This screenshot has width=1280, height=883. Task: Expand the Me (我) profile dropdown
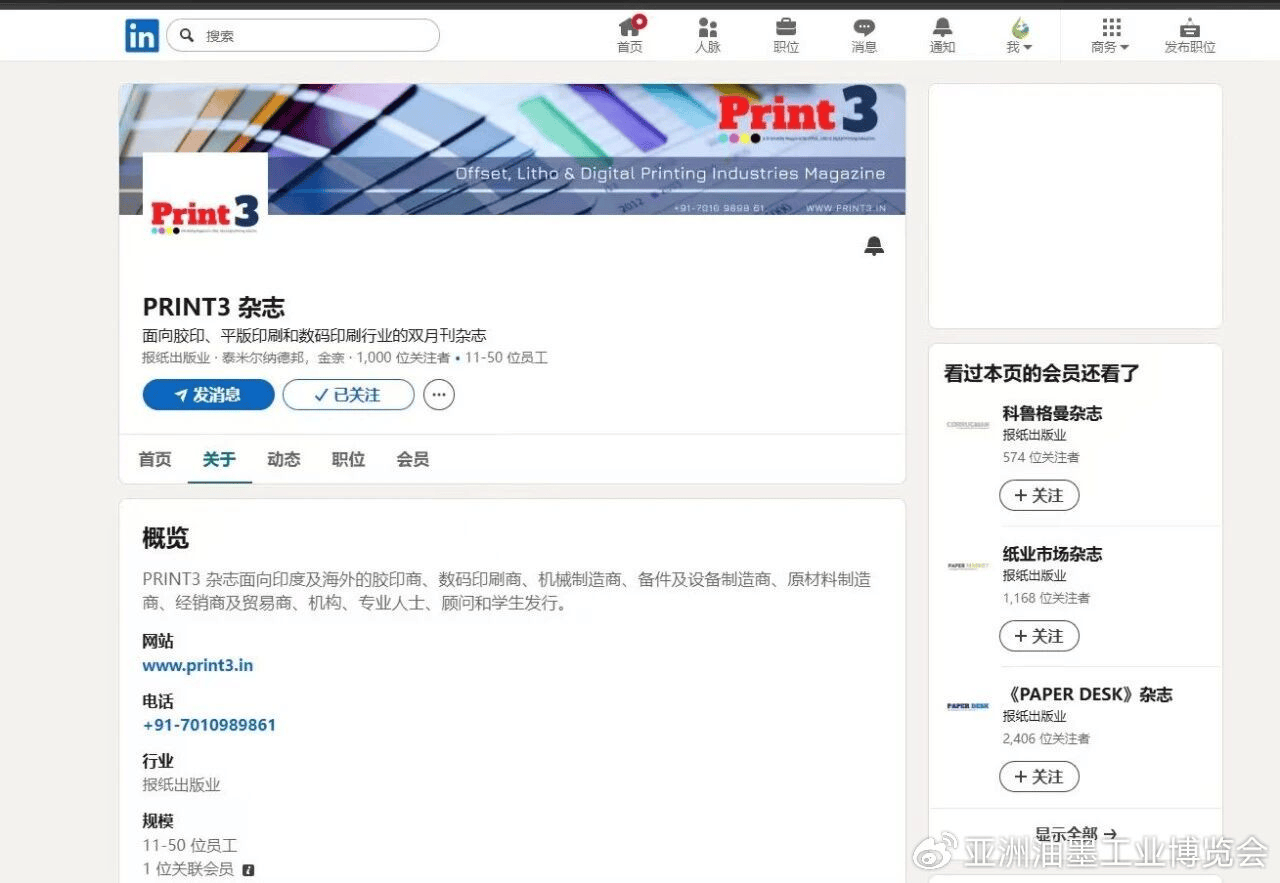1019,35
